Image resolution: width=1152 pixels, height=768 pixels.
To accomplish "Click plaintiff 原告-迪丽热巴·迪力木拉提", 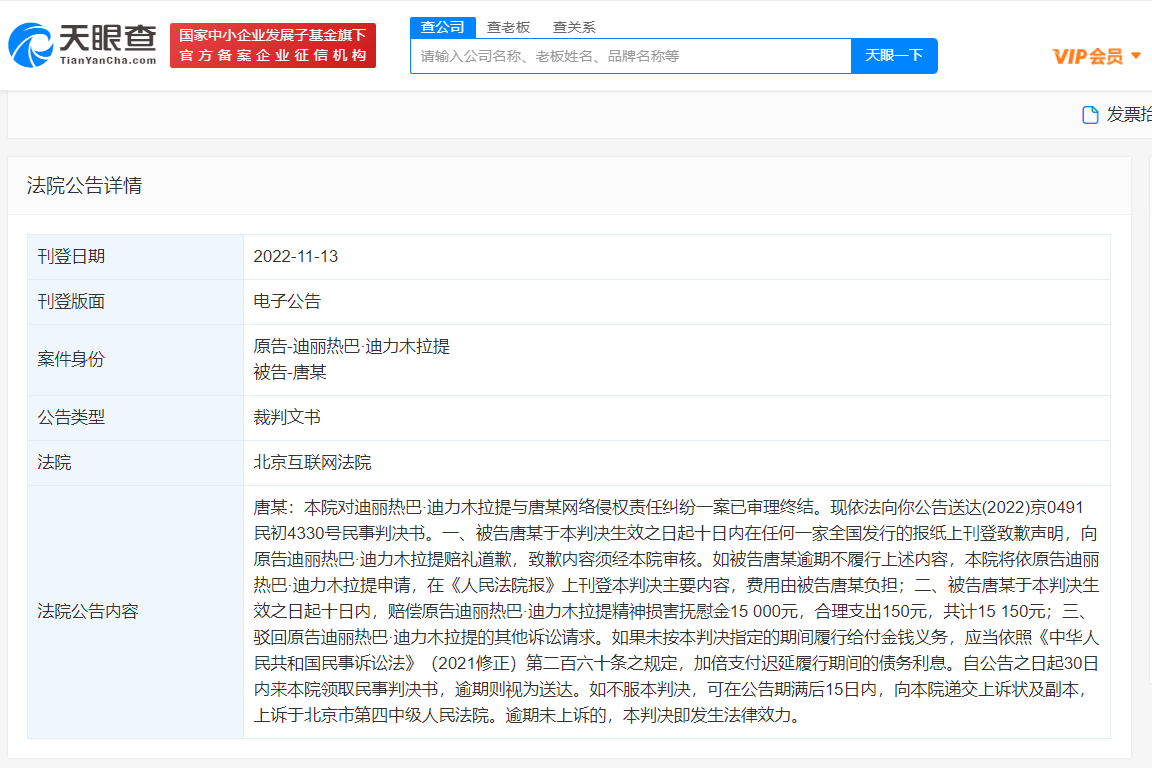I will (351, 346).
